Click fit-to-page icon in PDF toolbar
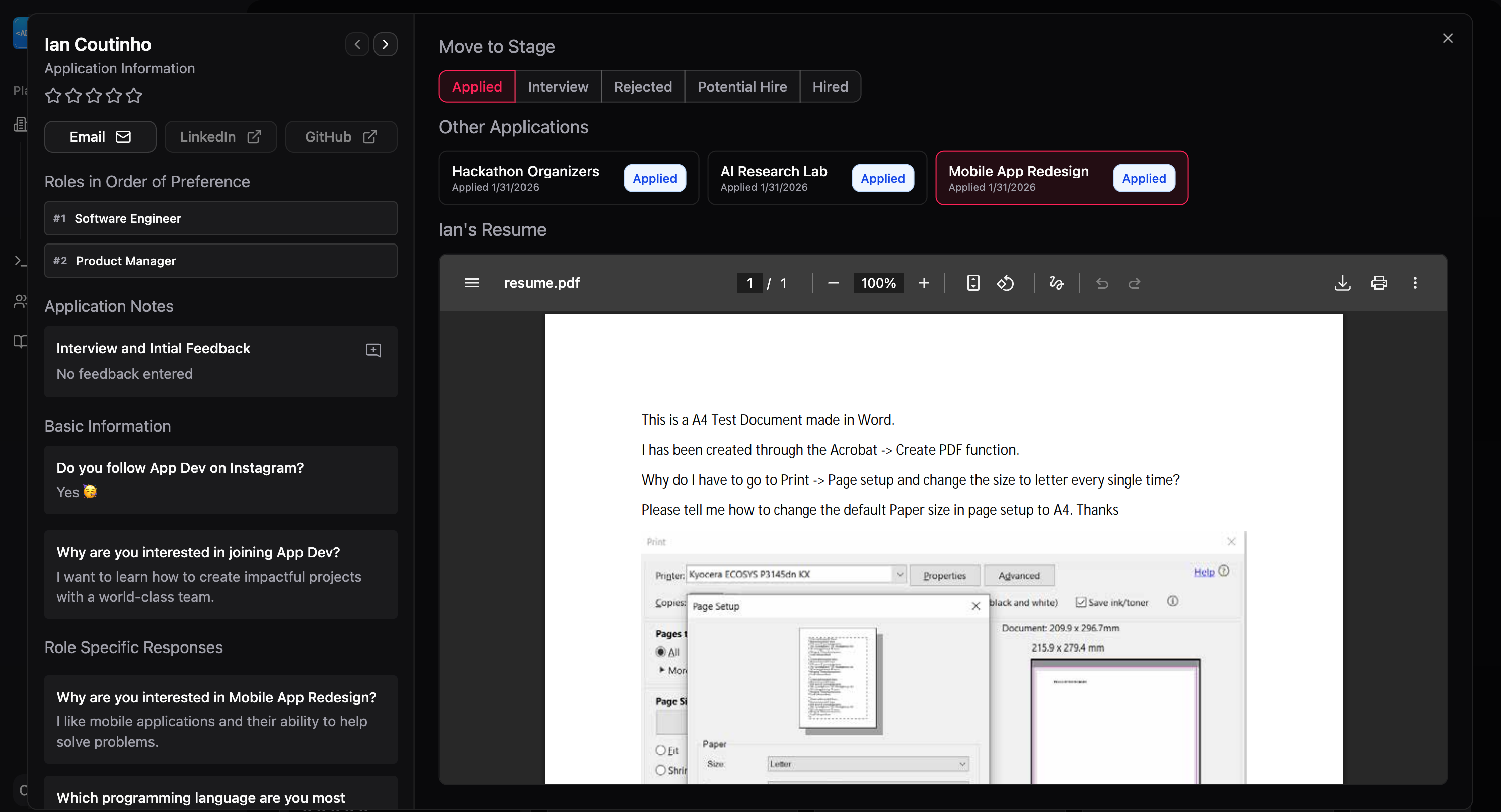Screen dimensions: 1501x812 tap(972, 283)
